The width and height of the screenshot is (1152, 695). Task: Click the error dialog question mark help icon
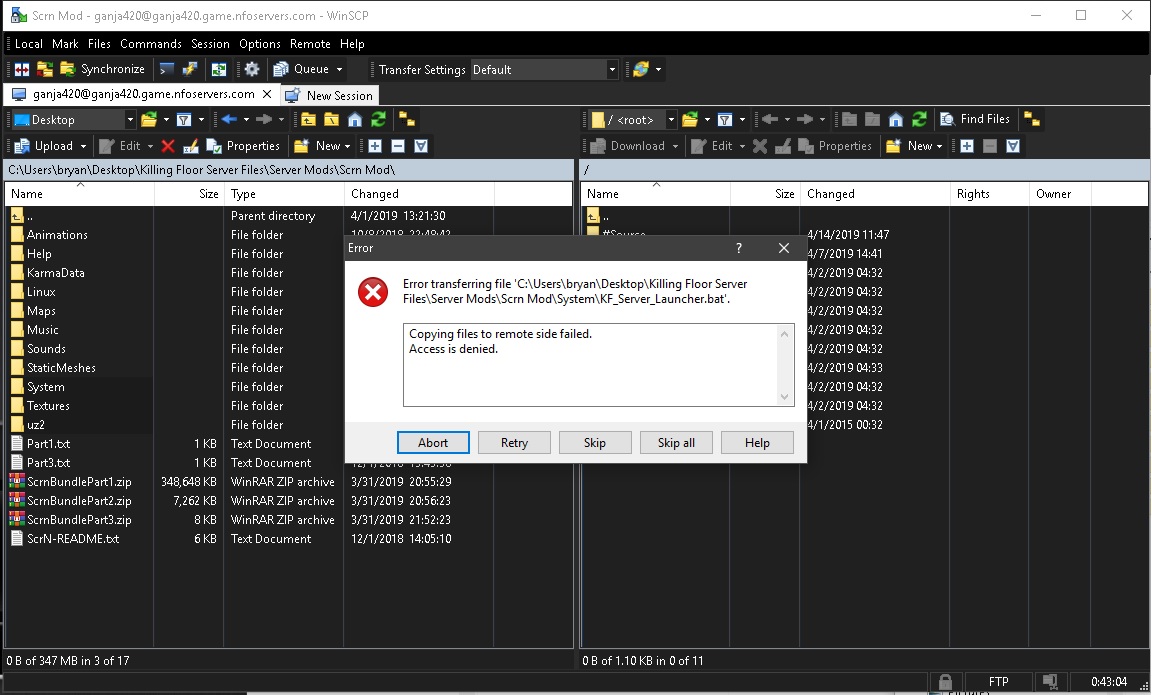click(x=739, y=248)
